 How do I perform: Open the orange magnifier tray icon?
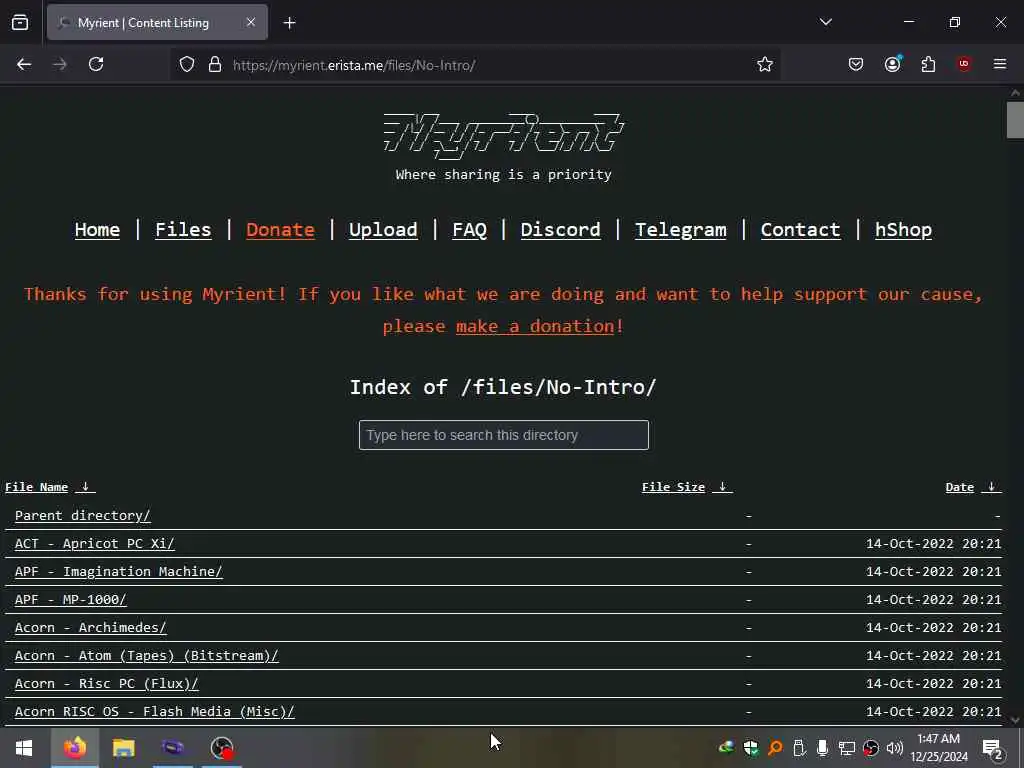(775, 748)
